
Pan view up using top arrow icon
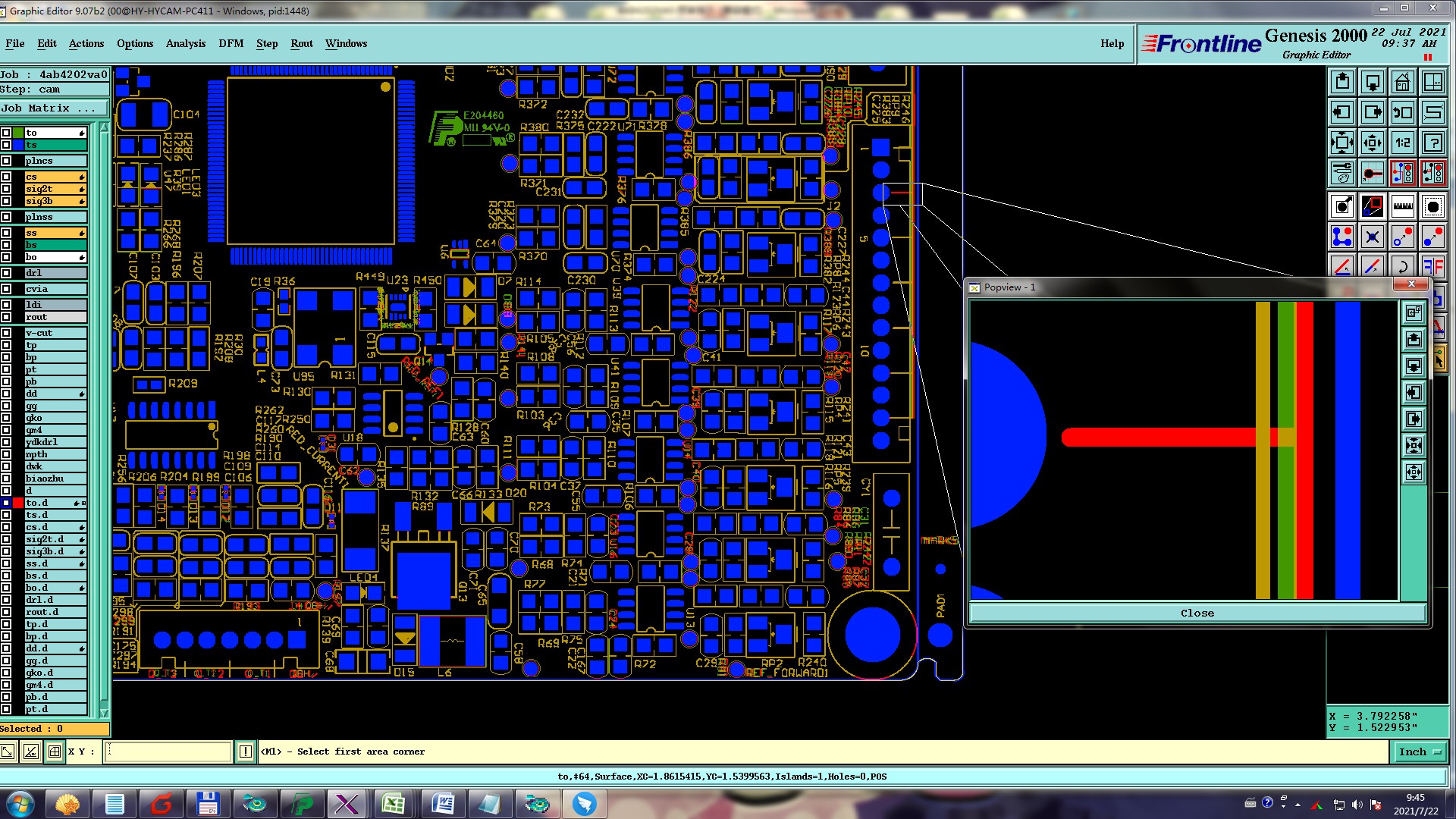(x=1341, y=82)
